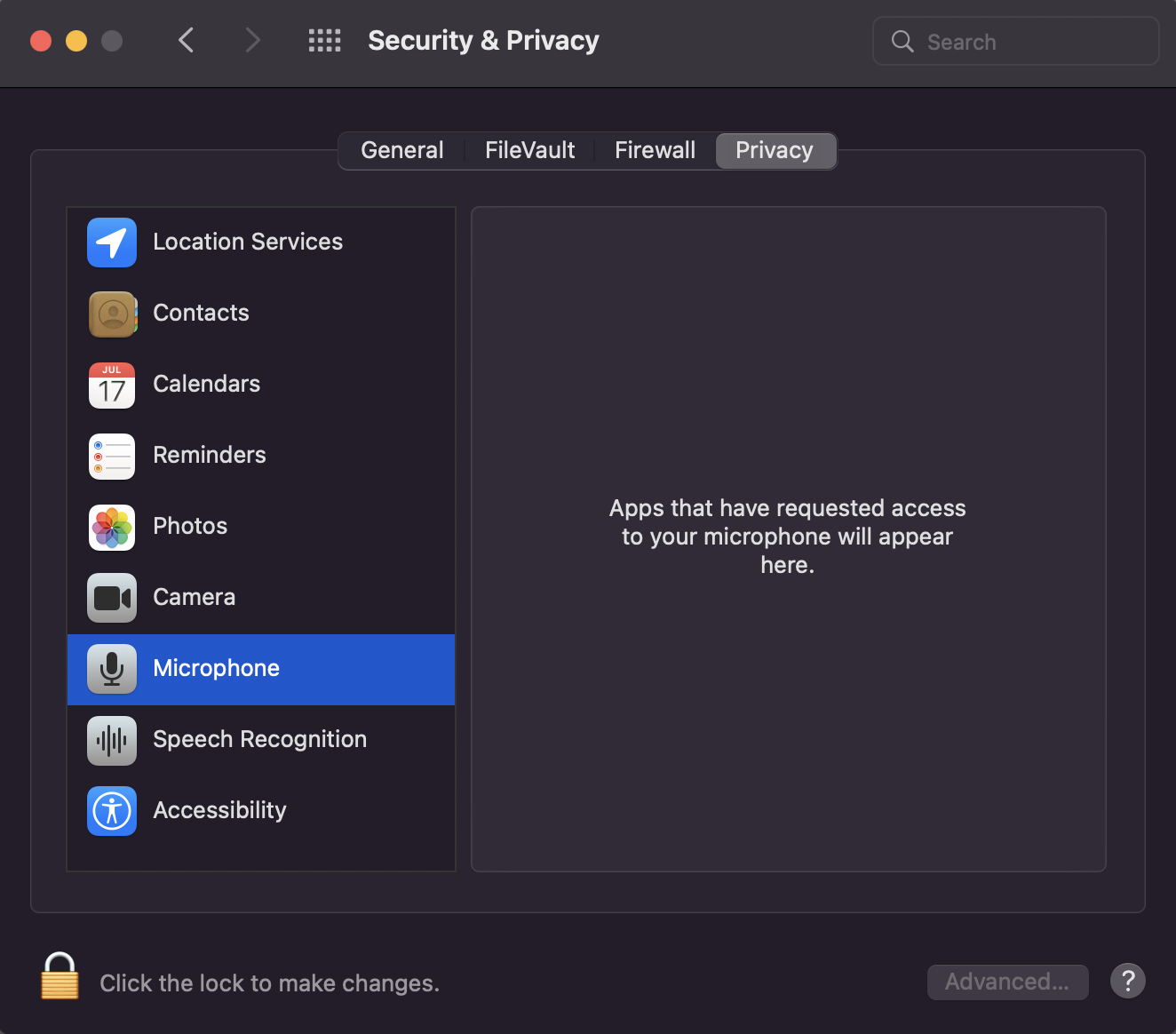Click the Location Services arrow icon
The height and width of the screenshot is (1034, 1176).
tap(112, 243)
